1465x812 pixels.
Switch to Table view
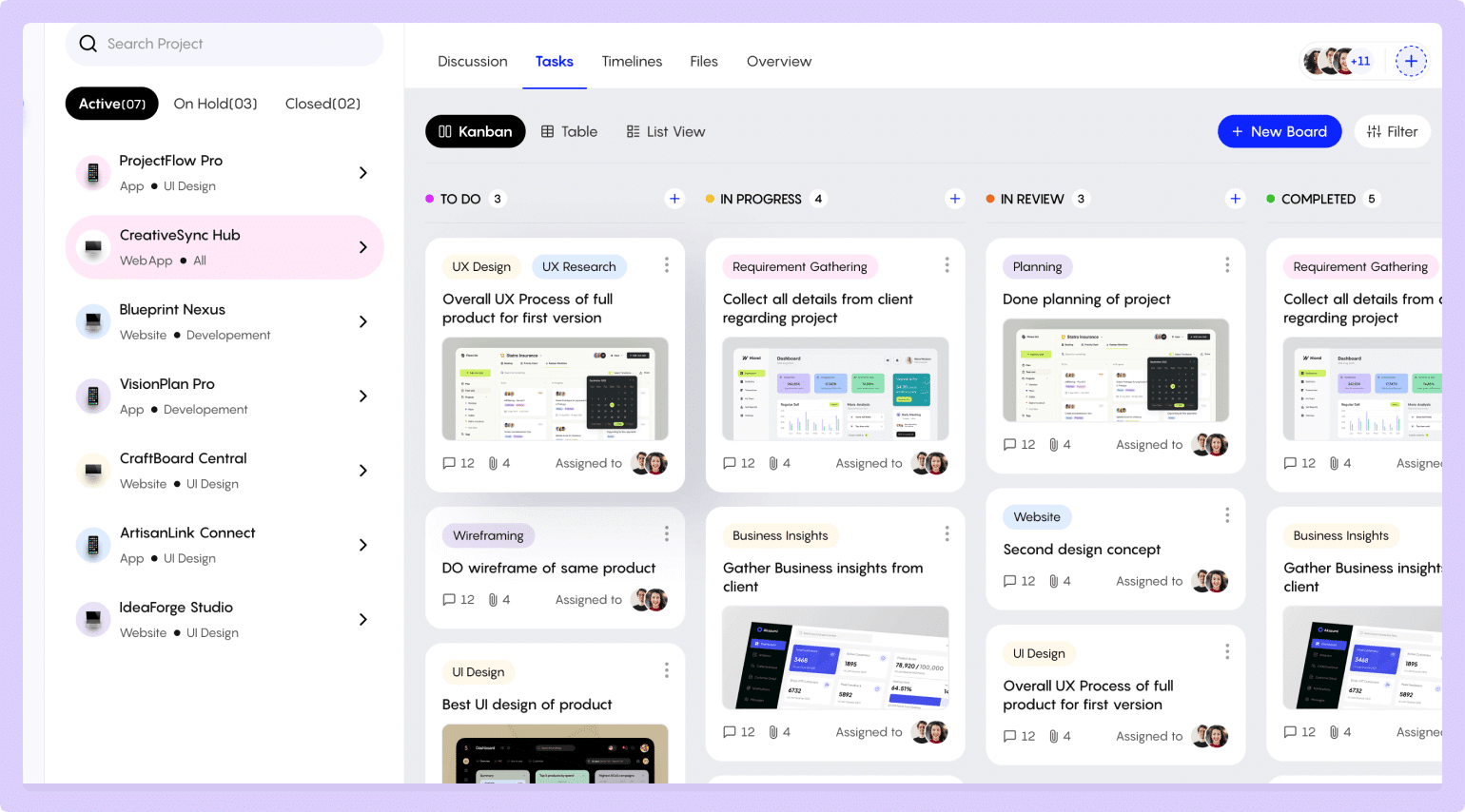tap(569, 132)
